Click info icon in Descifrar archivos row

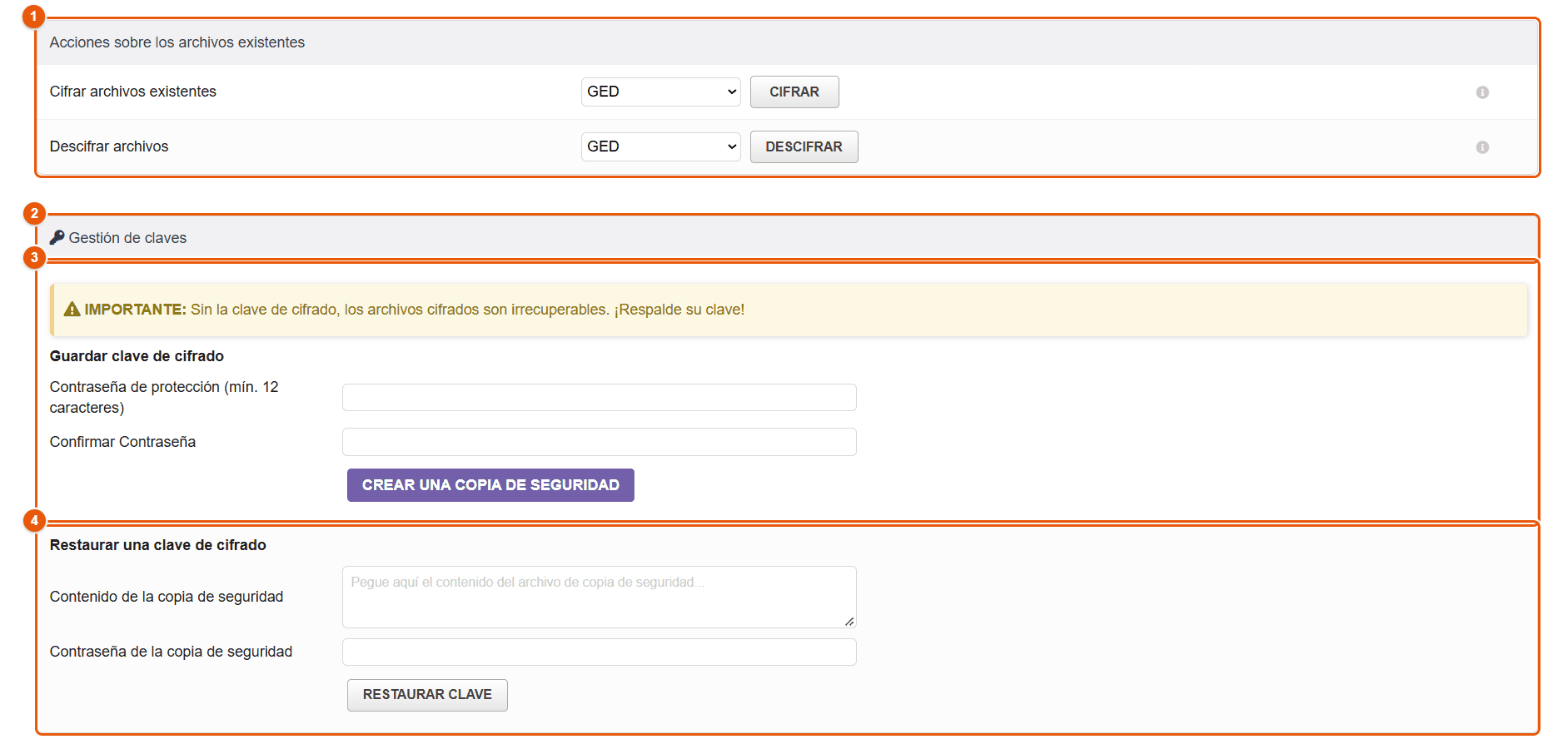pyautogui.click(x=1482, y=147)
